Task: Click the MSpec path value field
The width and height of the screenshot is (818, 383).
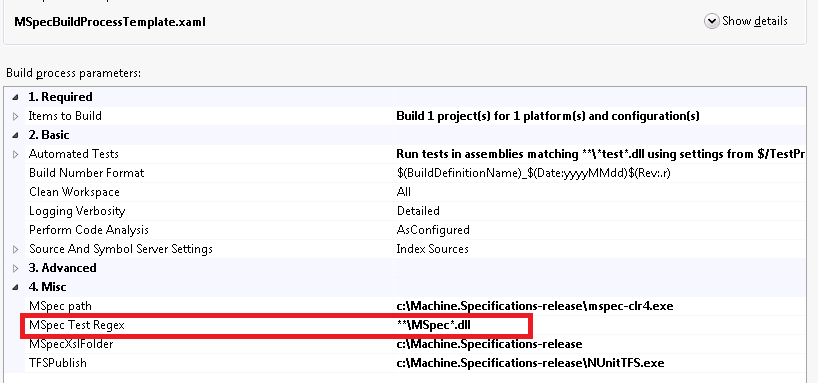Action: 600,306
